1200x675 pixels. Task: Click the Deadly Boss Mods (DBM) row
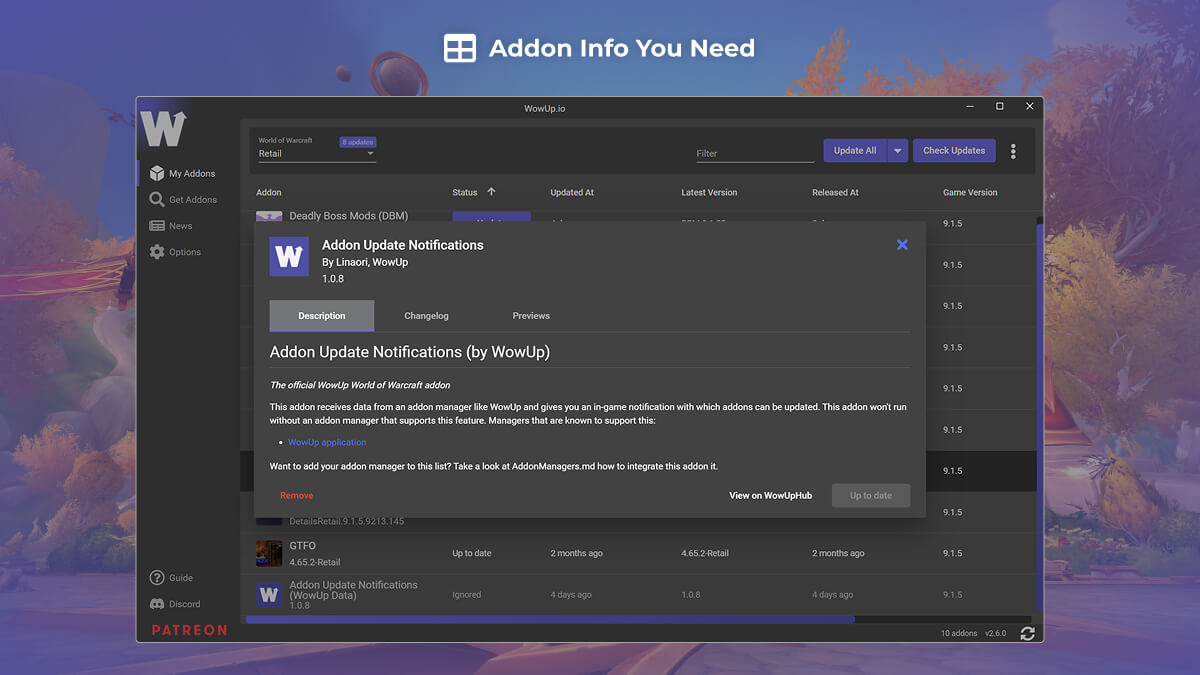pyautogui.click(x=640, y=216)
